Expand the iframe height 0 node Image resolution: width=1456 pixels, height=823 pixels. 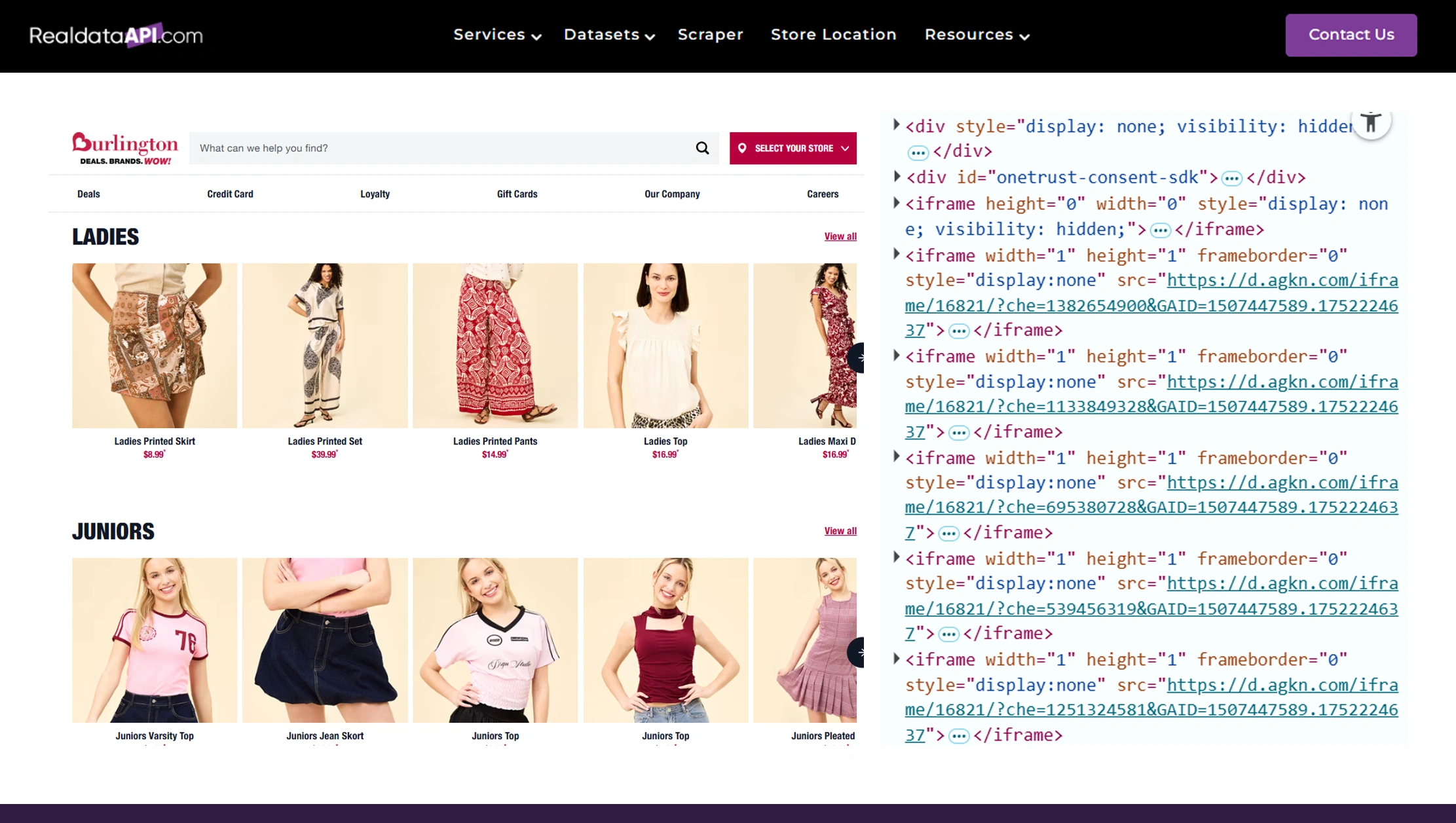pos(897,202)
